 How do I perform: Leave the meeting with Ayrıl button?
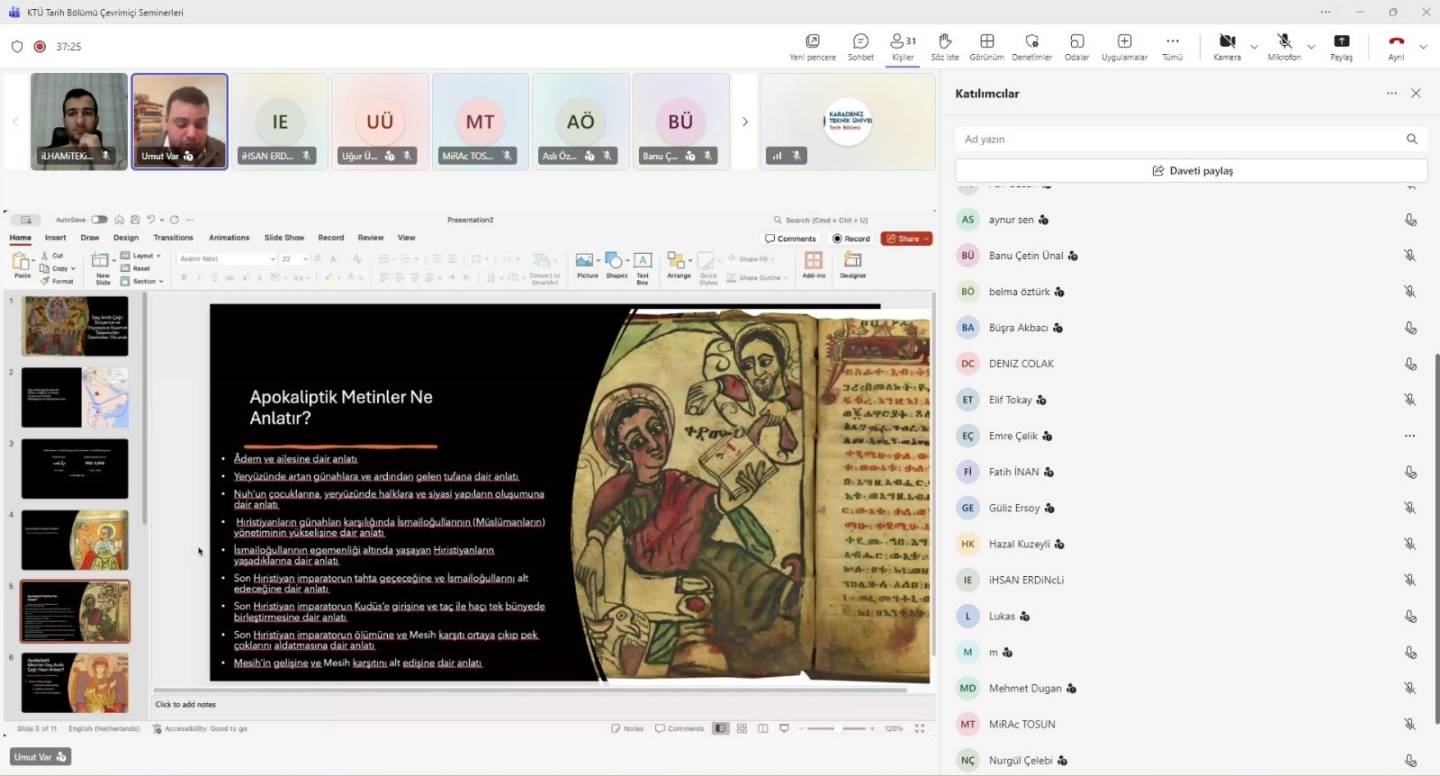click(1396, 42)
